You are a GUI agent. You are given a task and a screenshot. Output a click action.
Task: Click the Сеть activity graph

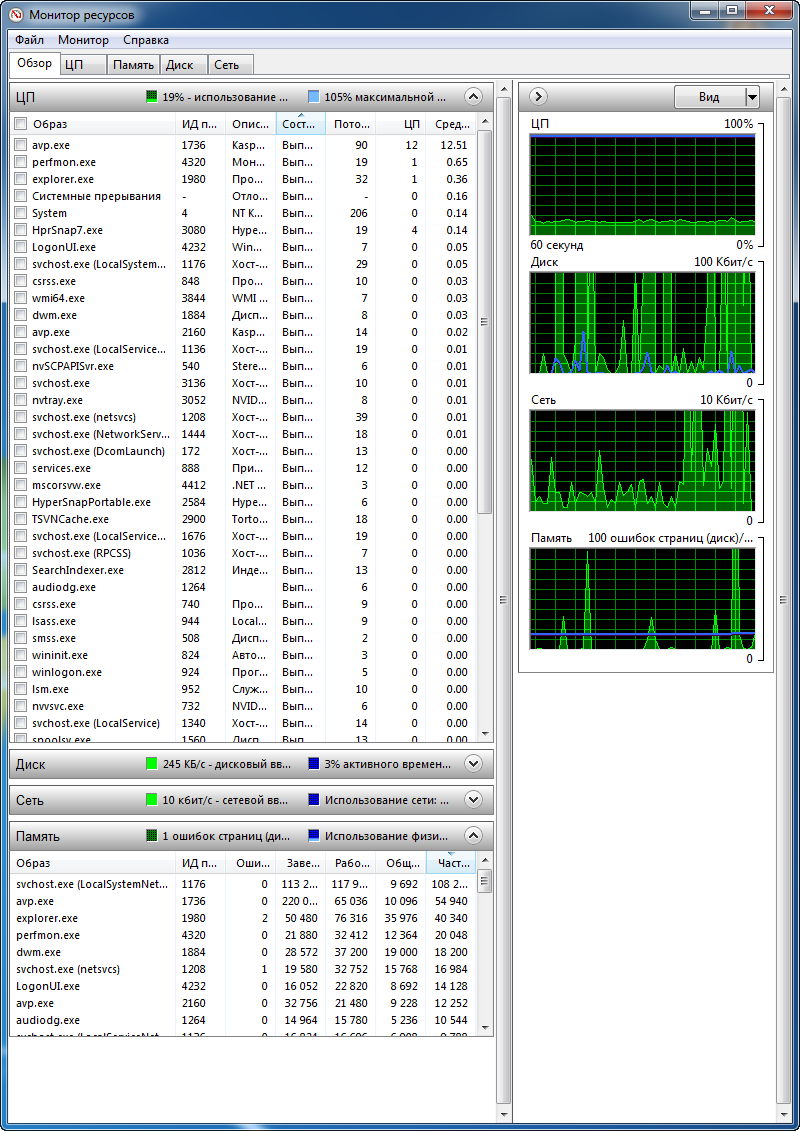643,460
